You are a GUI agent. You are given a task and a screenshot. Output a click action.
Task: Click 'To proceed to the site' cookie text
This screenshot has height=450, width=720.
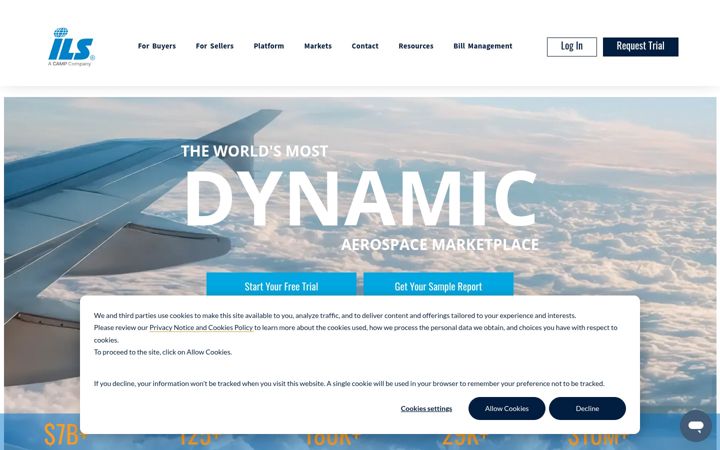[163, 352]
